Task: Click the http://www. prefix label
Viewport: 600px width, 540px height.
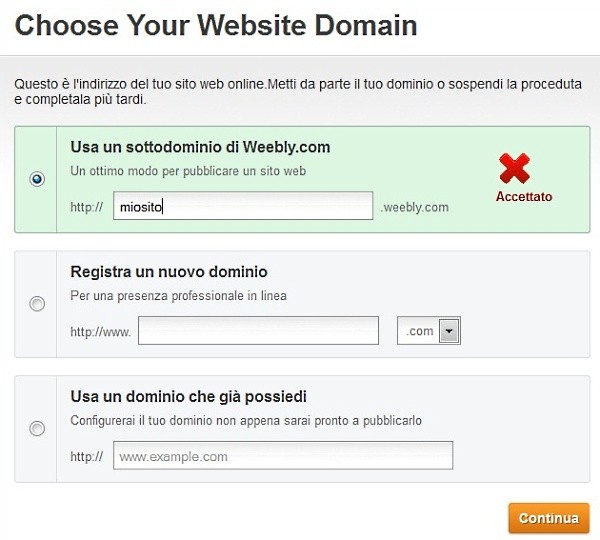Action: [100, 331]
